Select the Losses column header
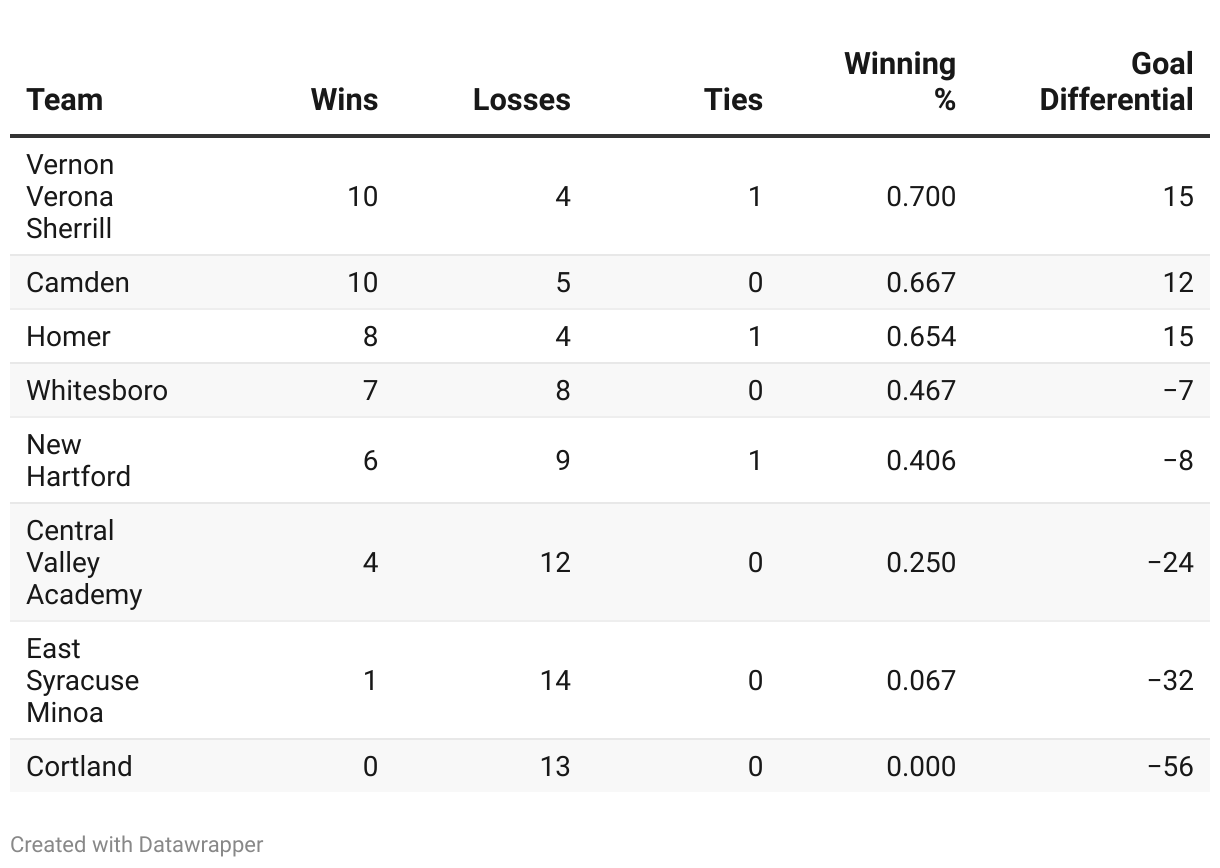1220x868 pixels. [x=521, y=99]
